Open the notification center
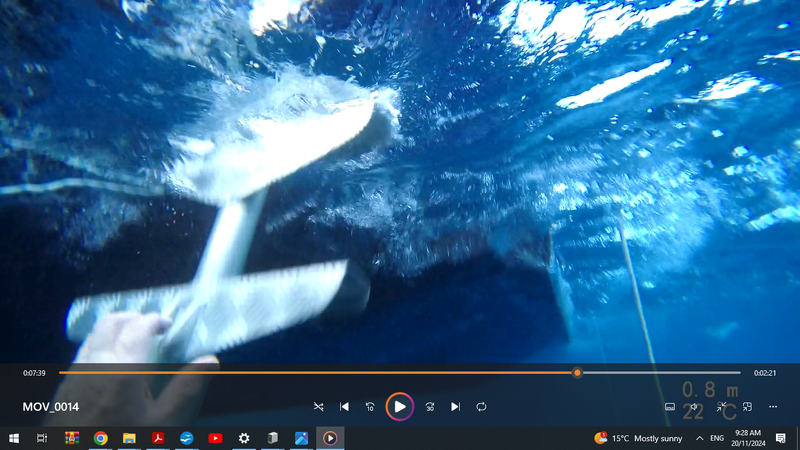Image resolution: width=800 pixels, height=450 pixels. coord(781,438)
